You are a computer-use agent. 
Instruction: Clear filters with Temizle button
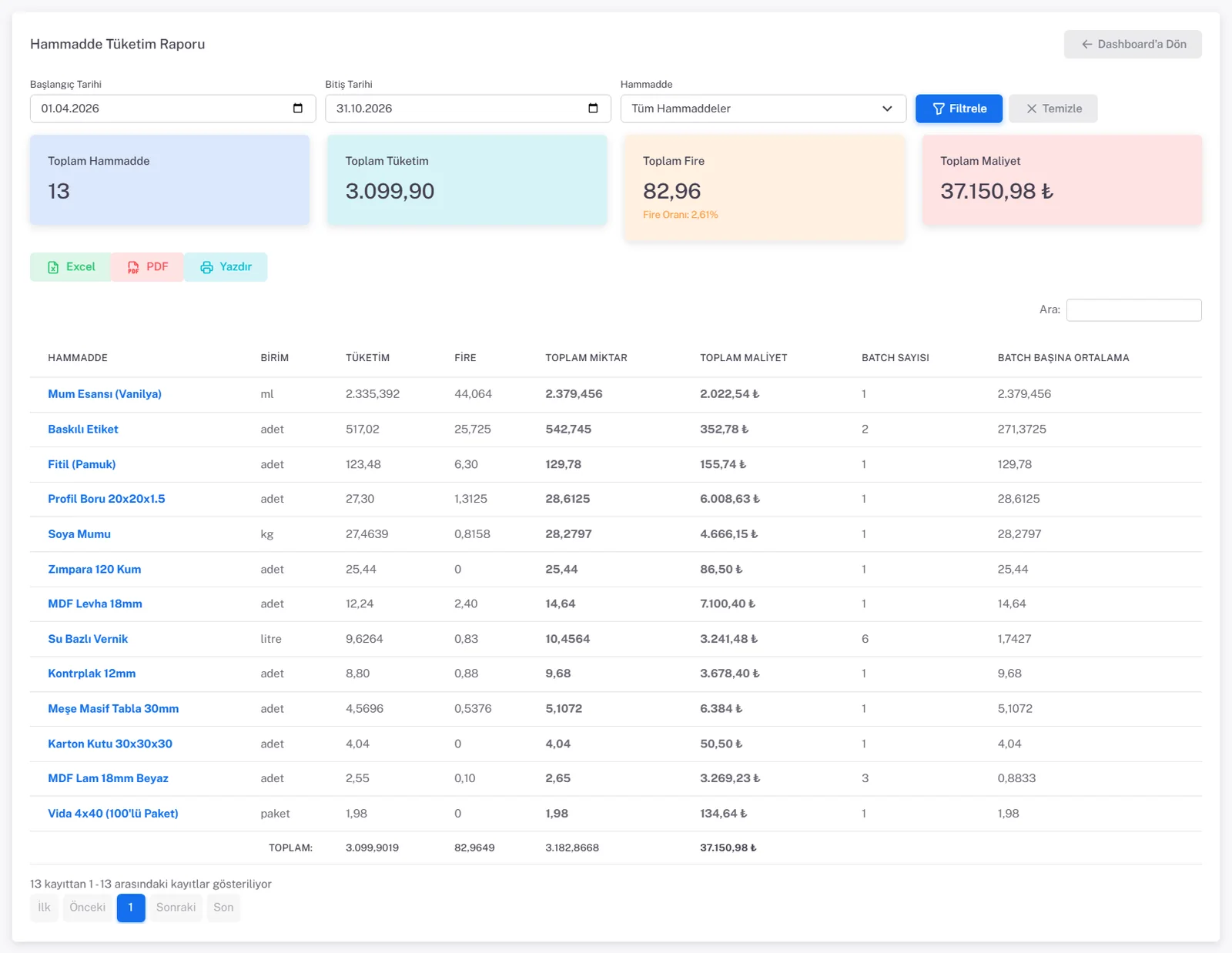pyautogui.click(x=1053, y=109)
